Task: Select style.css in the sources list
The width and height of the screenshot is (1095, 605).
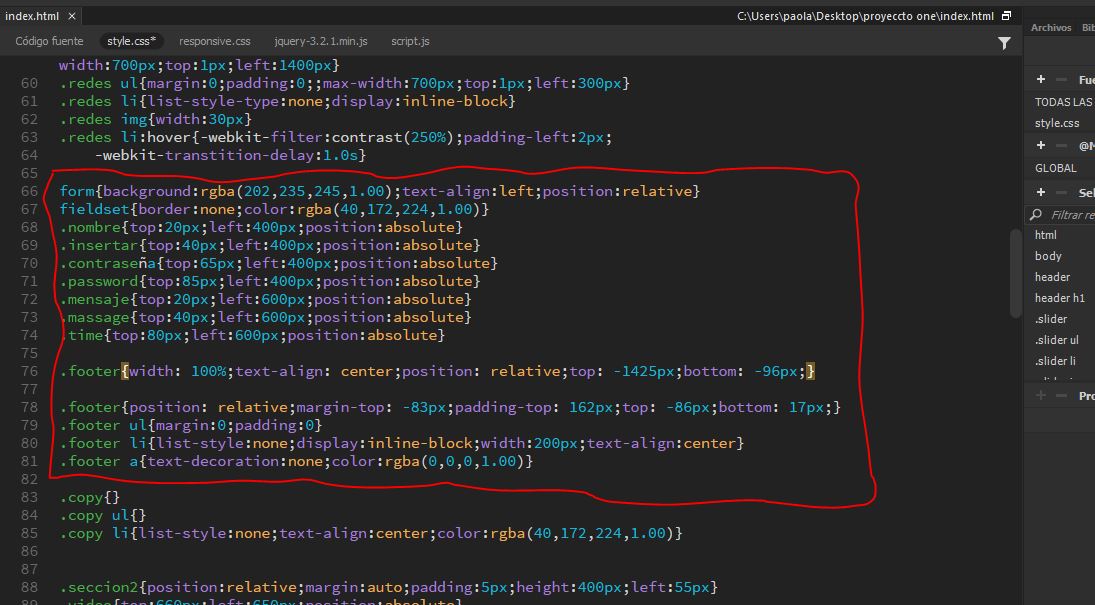Action: tap(1057, 123)
